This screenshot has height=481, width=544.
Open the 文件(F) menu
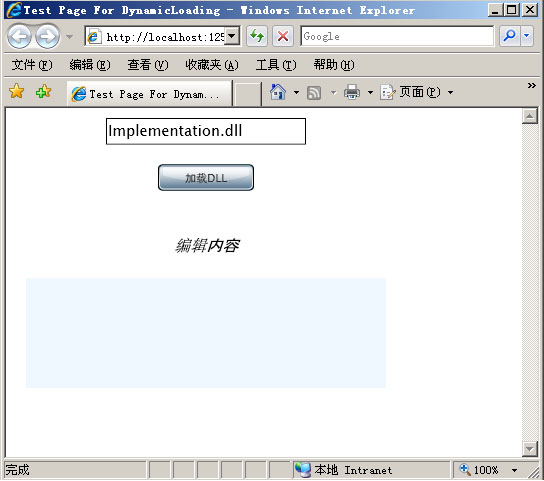32,65
